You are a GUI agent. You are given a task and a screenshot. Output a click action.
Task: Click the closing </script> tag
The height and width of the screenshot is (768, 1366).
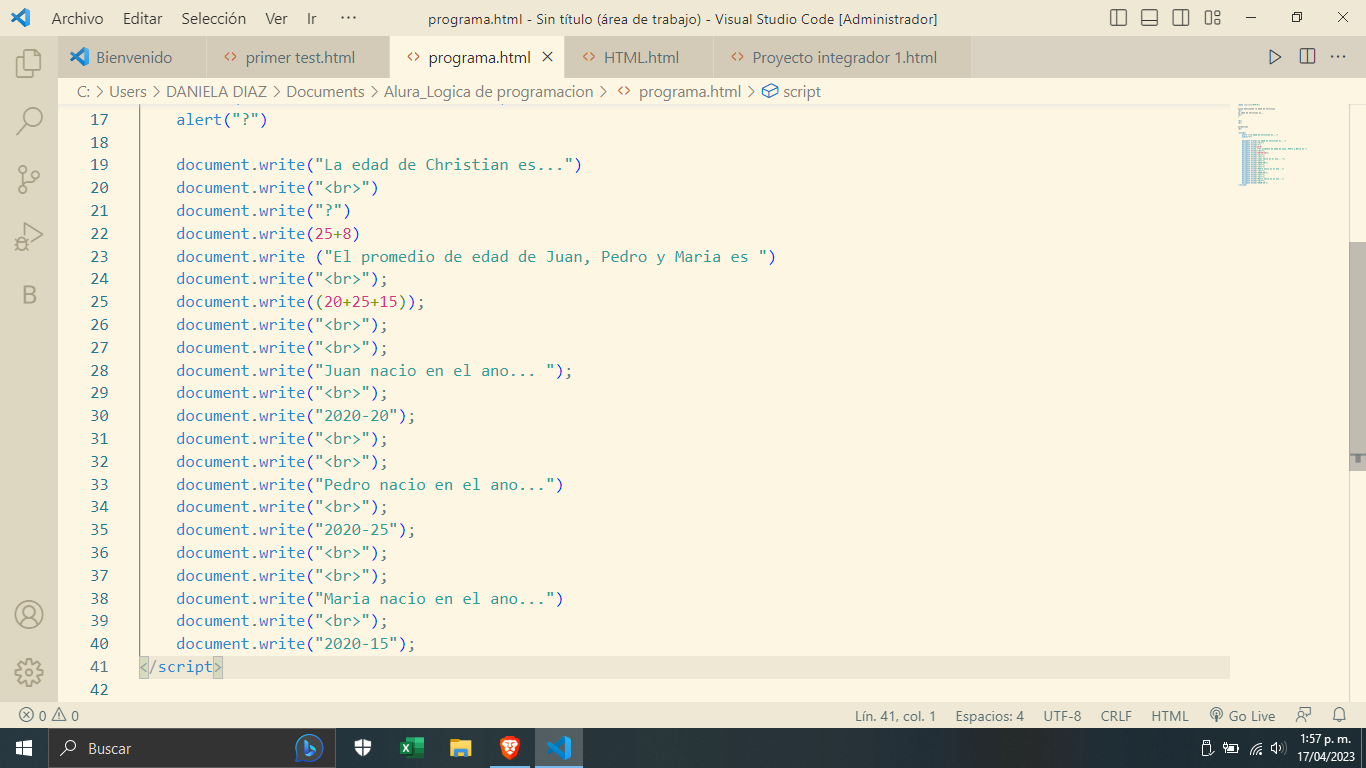[x=181, y=667]
